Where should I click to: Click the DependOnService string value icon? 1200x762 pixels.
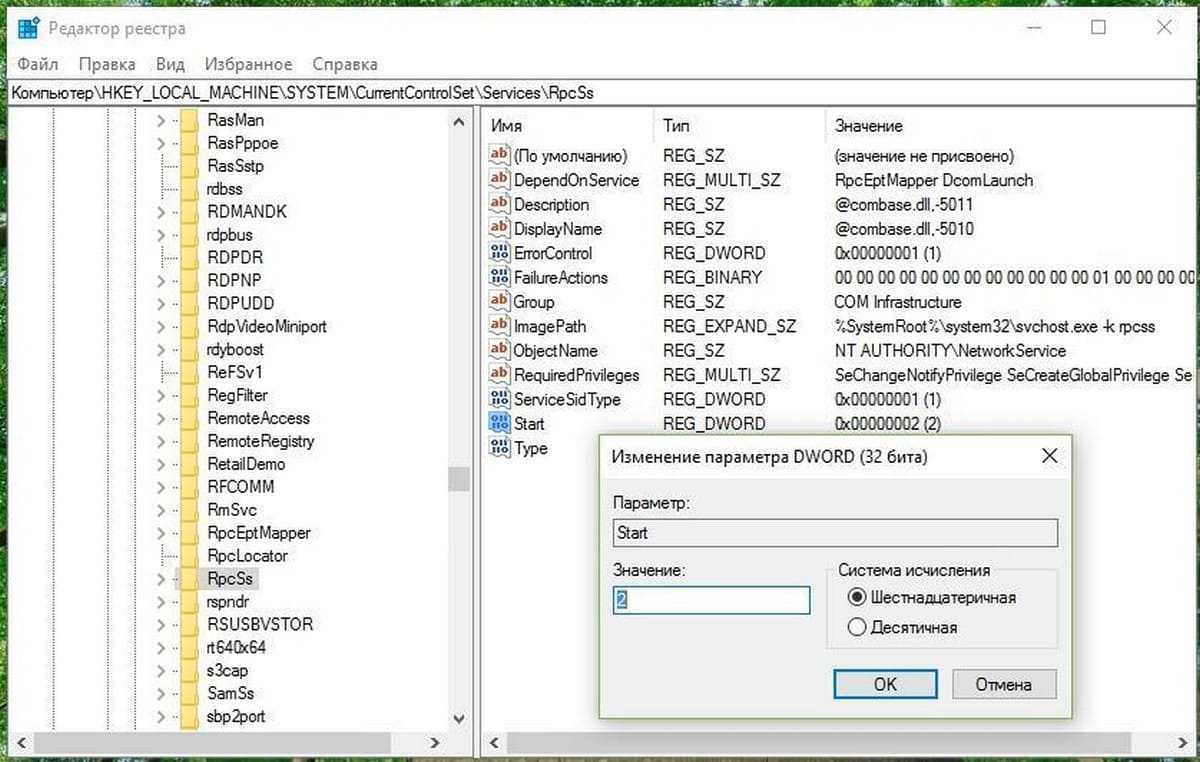pos(498,180)
